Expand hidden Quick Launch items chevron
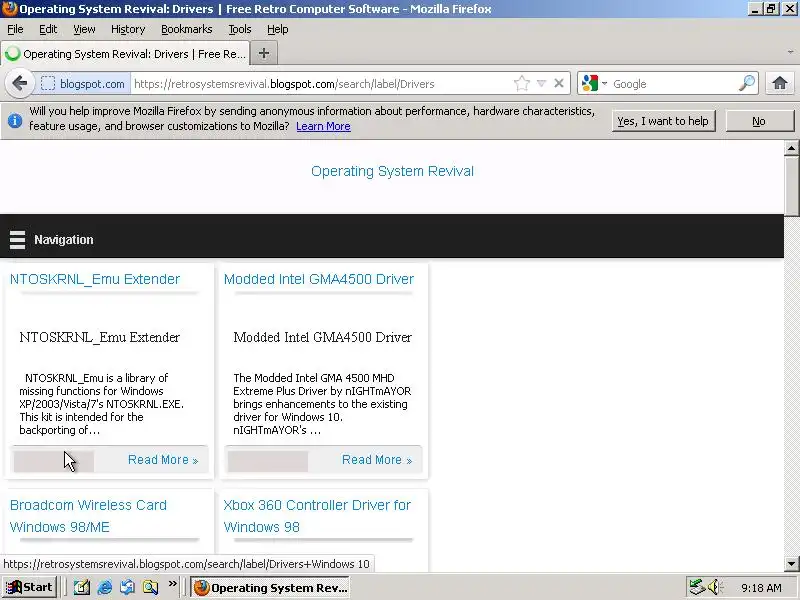The height and width of the screenshot is (600, 800). click(x=172, y=583)
